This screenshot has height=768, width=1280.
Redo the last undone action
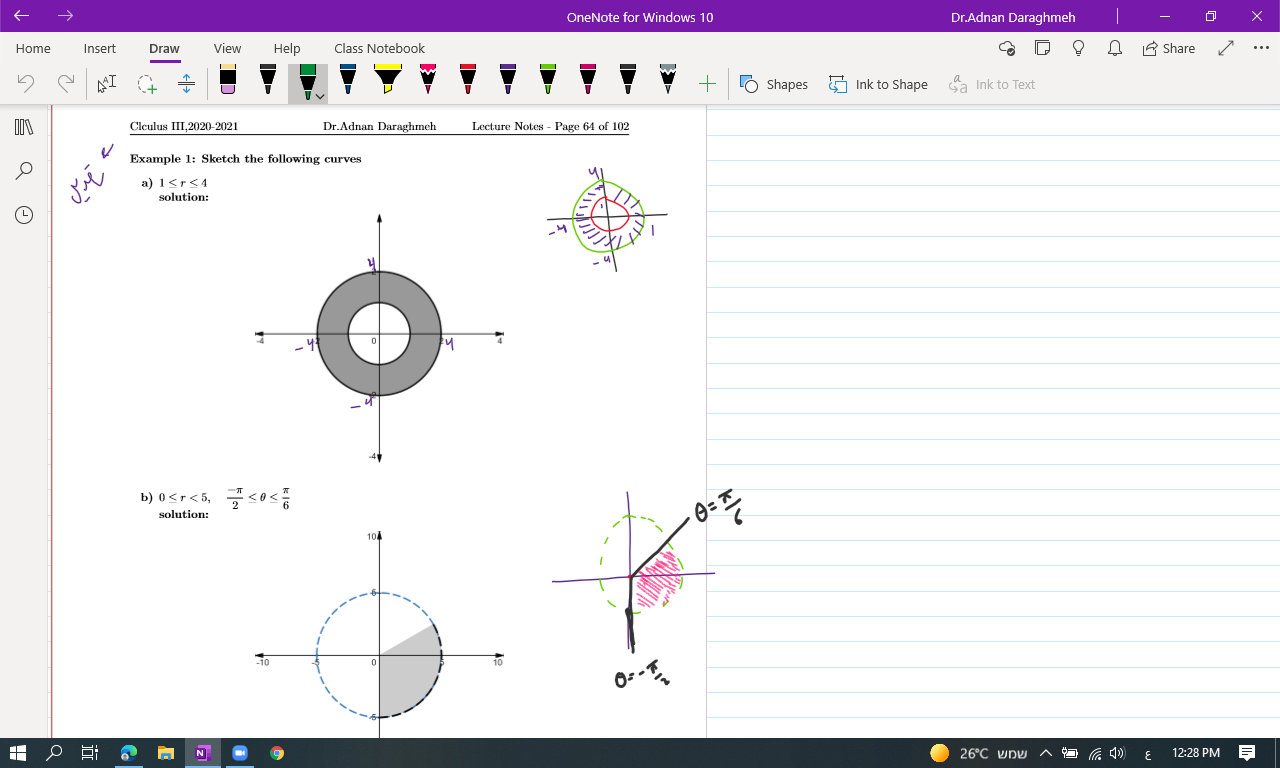(66, 84)
